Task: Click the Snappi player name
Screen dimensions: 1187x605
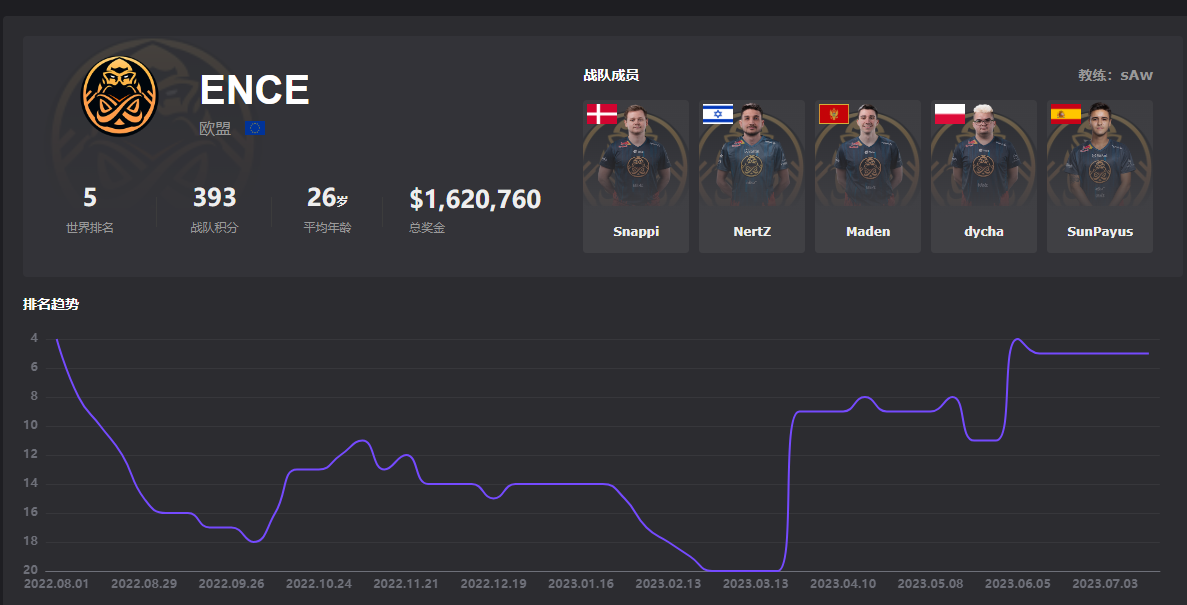Action: (636, 232)
